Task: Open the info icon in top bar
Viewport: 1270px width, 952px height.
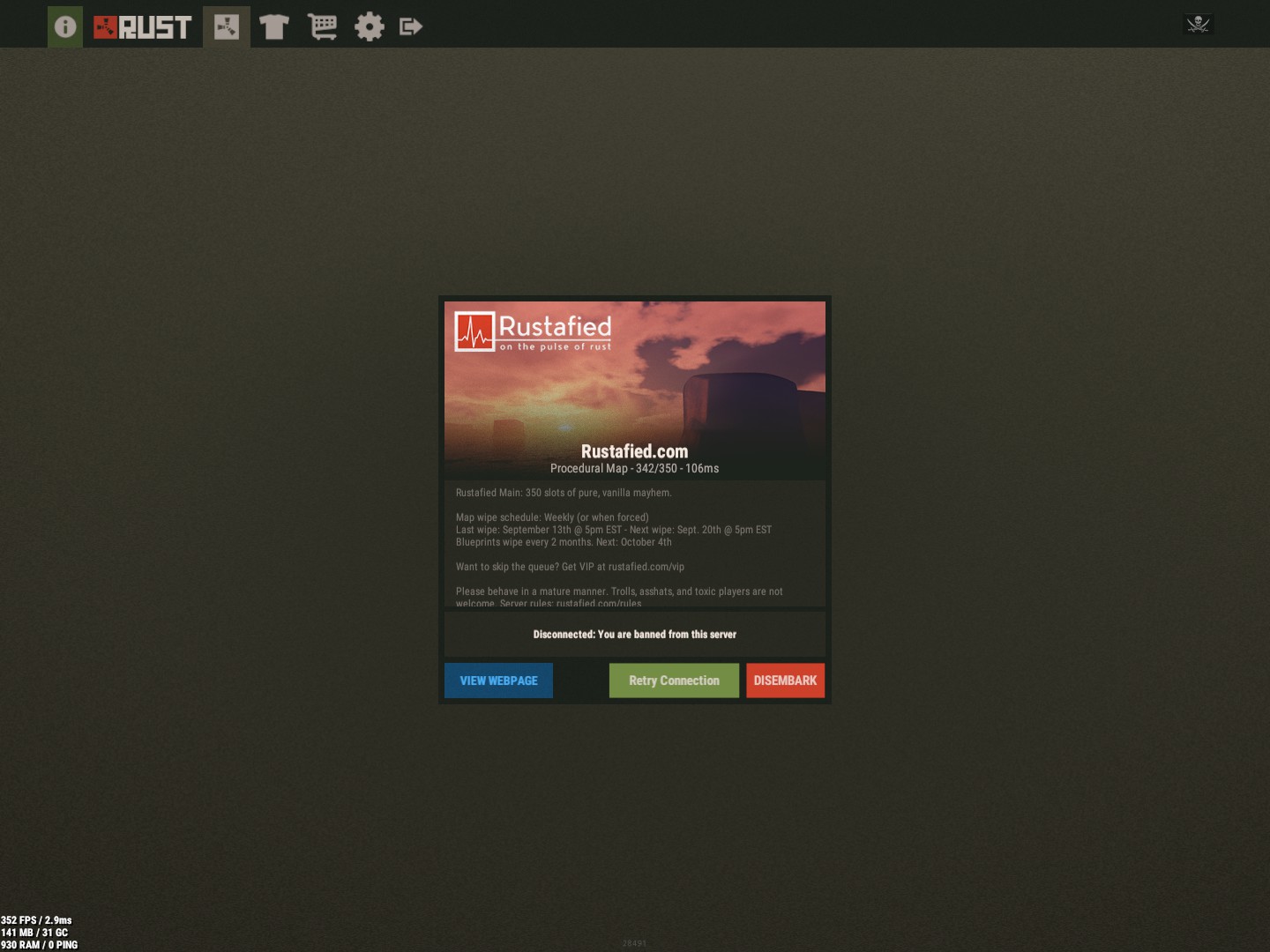Action: click(x=65, y=26)
